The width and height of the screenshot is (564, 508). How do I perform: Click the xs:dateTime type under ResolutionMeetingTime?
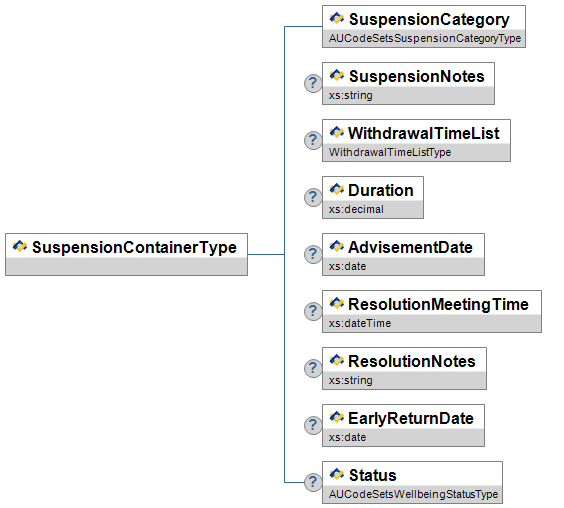pos(360,323)
